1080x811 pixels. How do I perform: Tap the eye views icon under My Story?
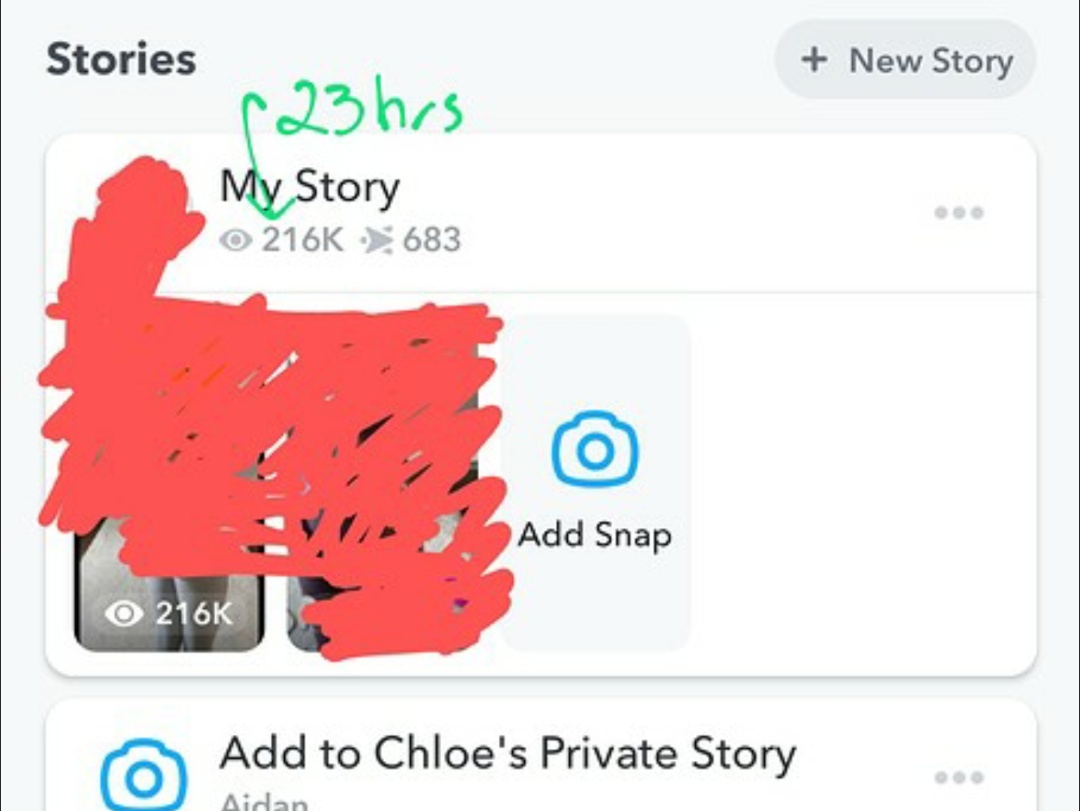[x=236, y=240]
